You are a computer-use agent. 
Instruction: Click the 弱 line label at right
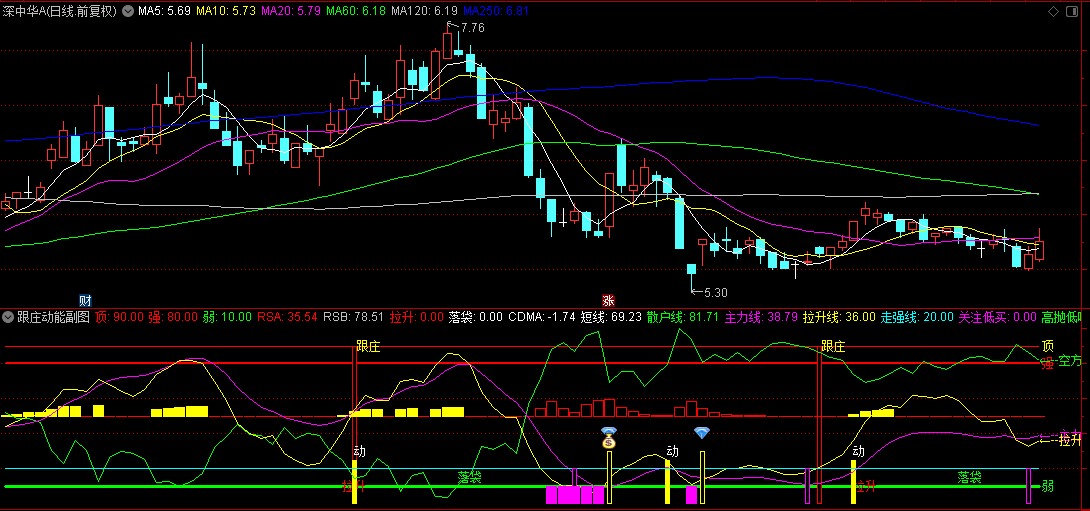(1047, 486)
